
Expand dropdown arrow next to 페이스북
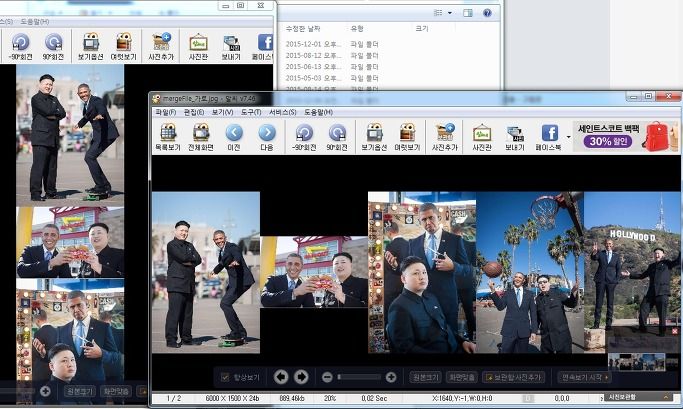(568, 137)
